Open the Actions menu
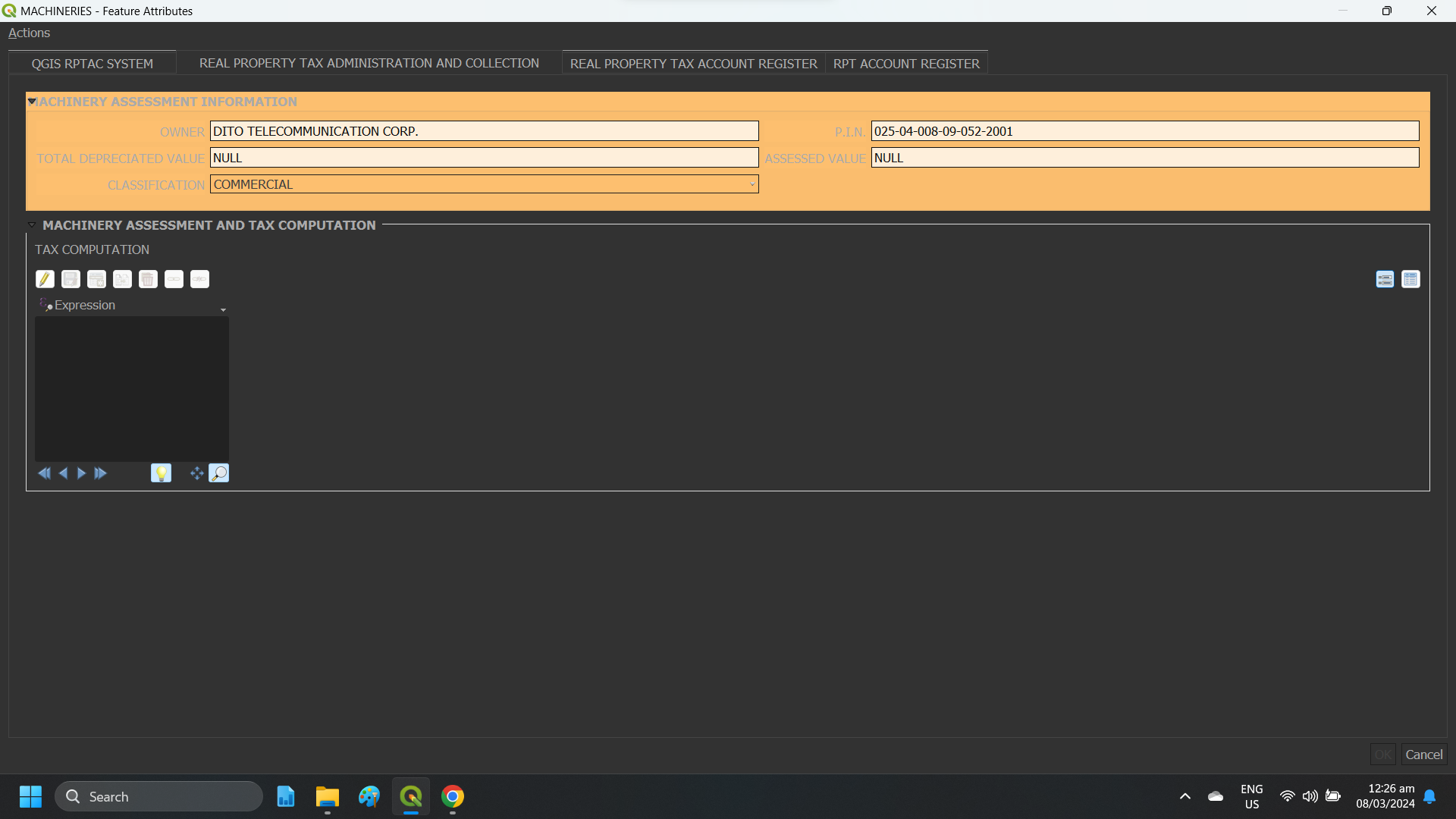The width and height of the screenshot is (1456, 819). coord(29,33)
